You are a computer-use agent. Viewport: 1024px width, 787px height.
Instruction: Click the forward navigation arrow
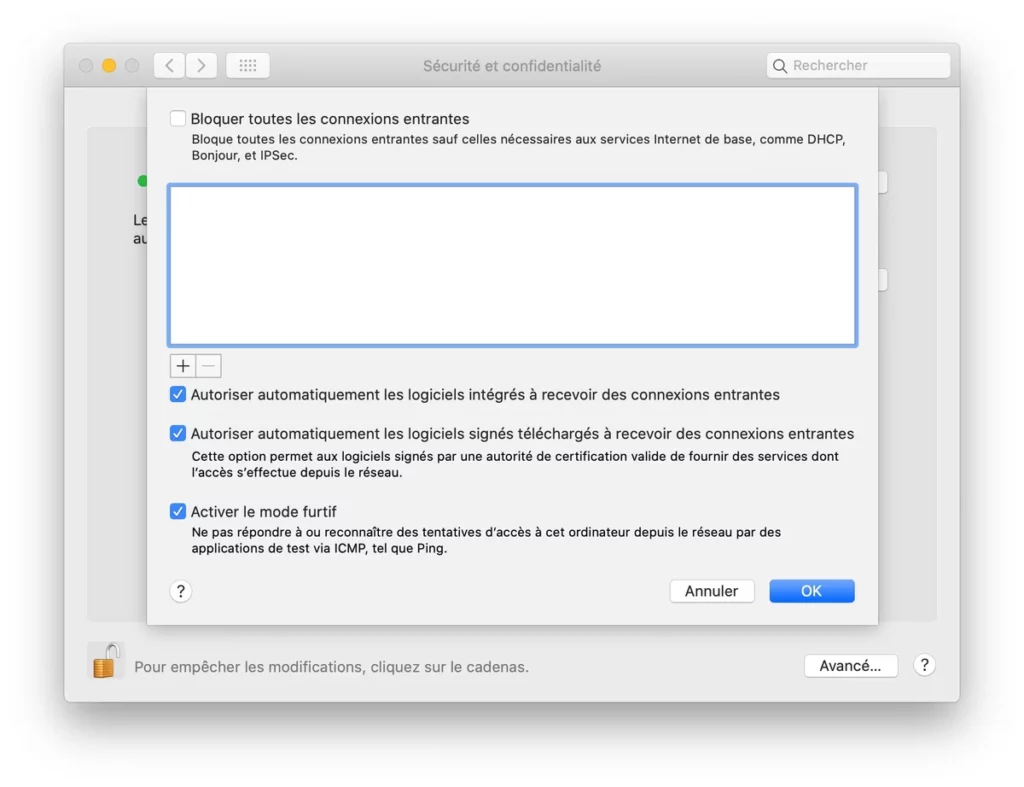point(201,66)
